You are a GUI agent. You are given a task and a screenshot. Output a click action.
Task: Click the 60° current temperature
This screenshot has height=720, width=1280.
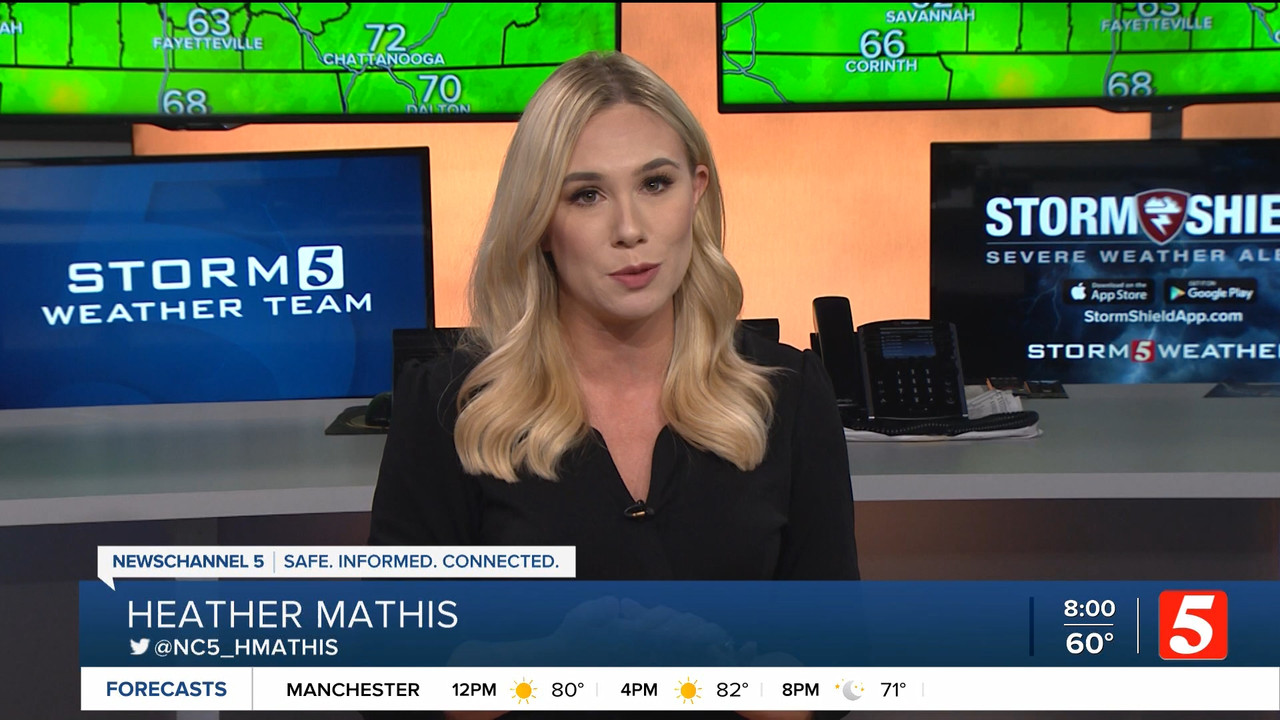[x=1089, y=644]
